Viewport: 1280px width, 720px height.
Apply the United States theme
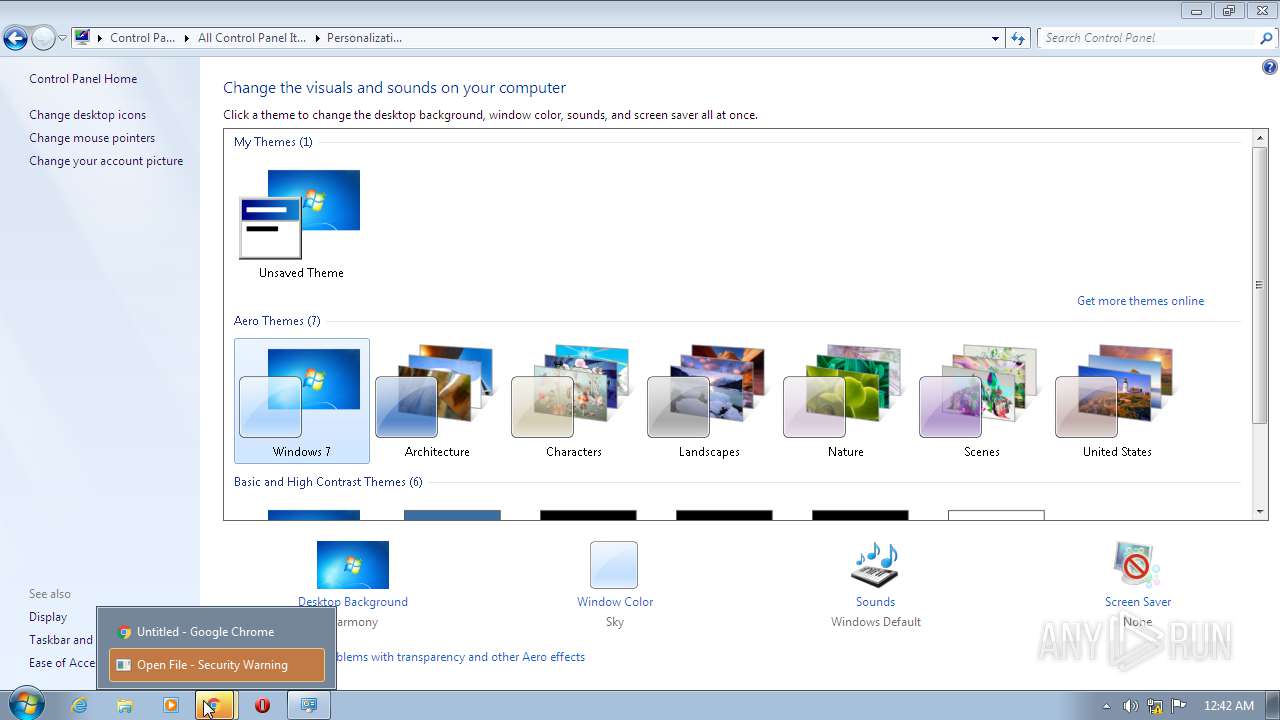pos(1117,401)
